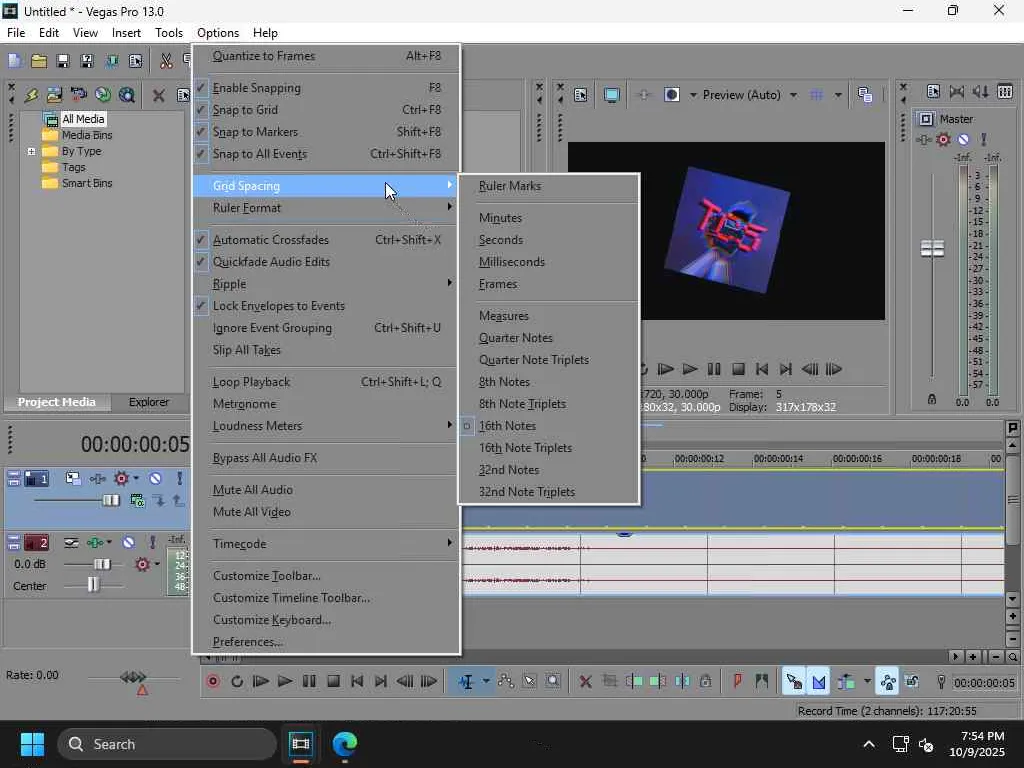Click the Save project floppy disk icon
This screenshot has width=1024, height=768.
tap(62, 61)
